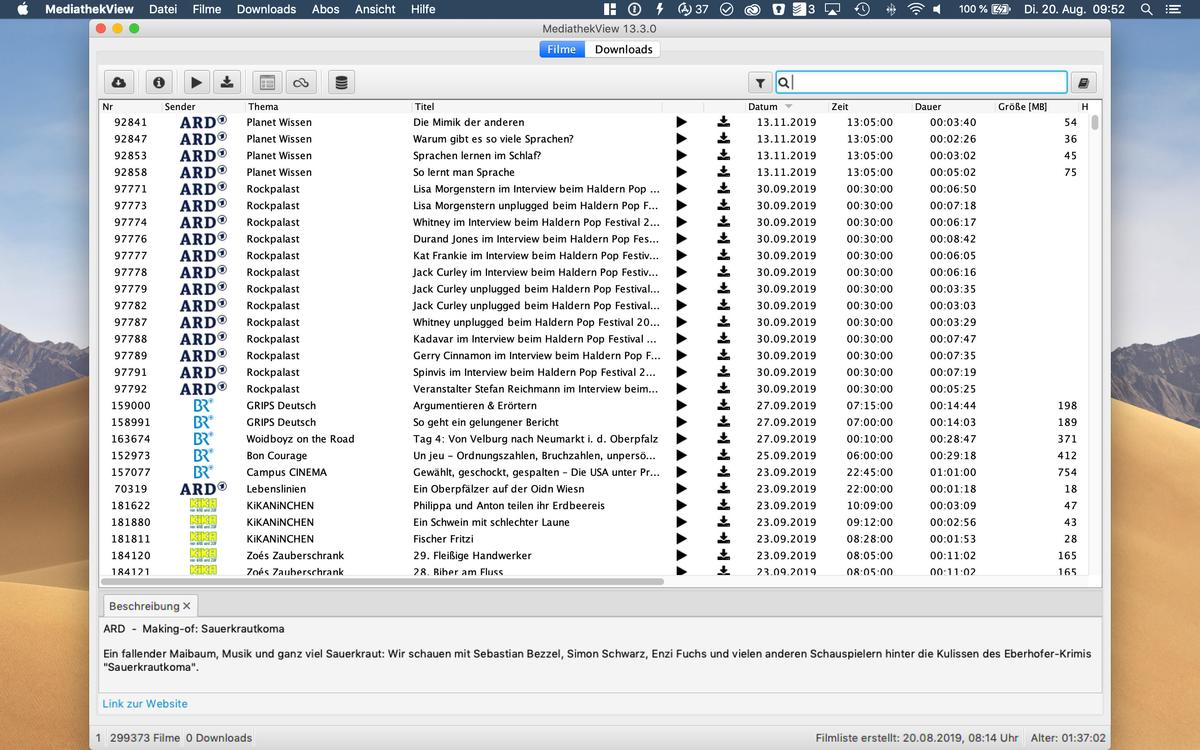The image size is (1200, 750).
Task: Click the toolbar play film button
Action: point(196,82)
